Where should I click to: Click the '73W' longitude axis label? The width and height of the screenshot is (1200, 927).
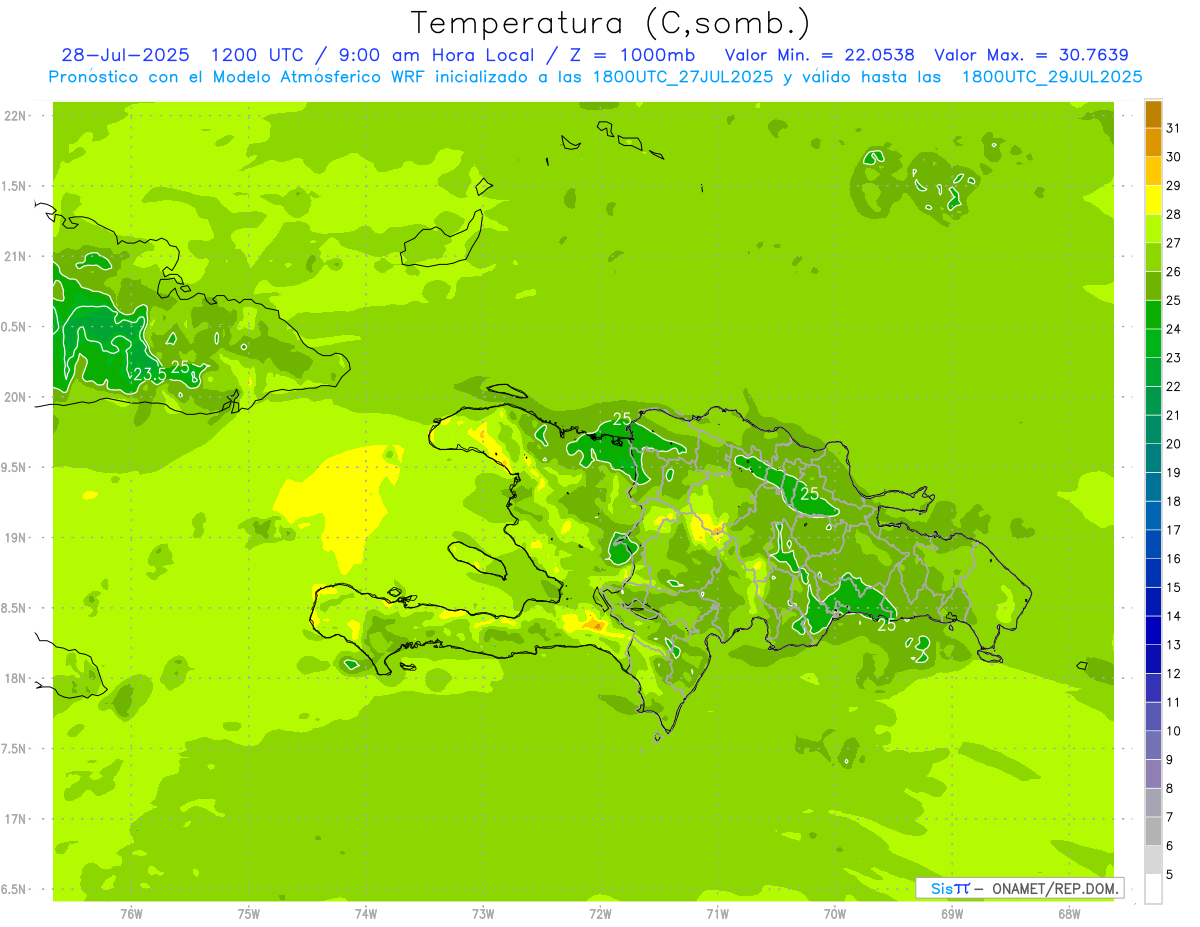point(483,913)
